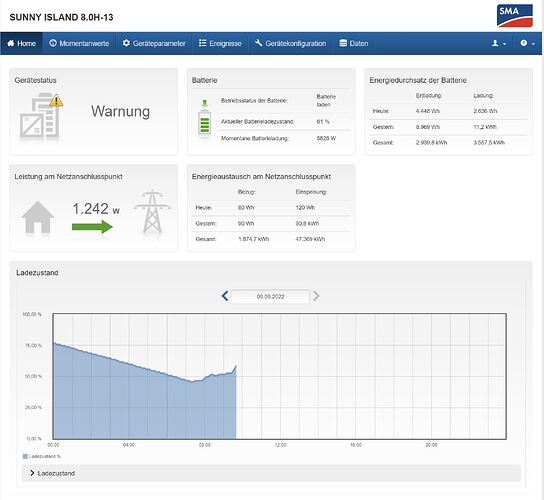Click Leistung am Netzanschlusspunkt heading
Screen dimensions: 544x500
pos(68,177)
